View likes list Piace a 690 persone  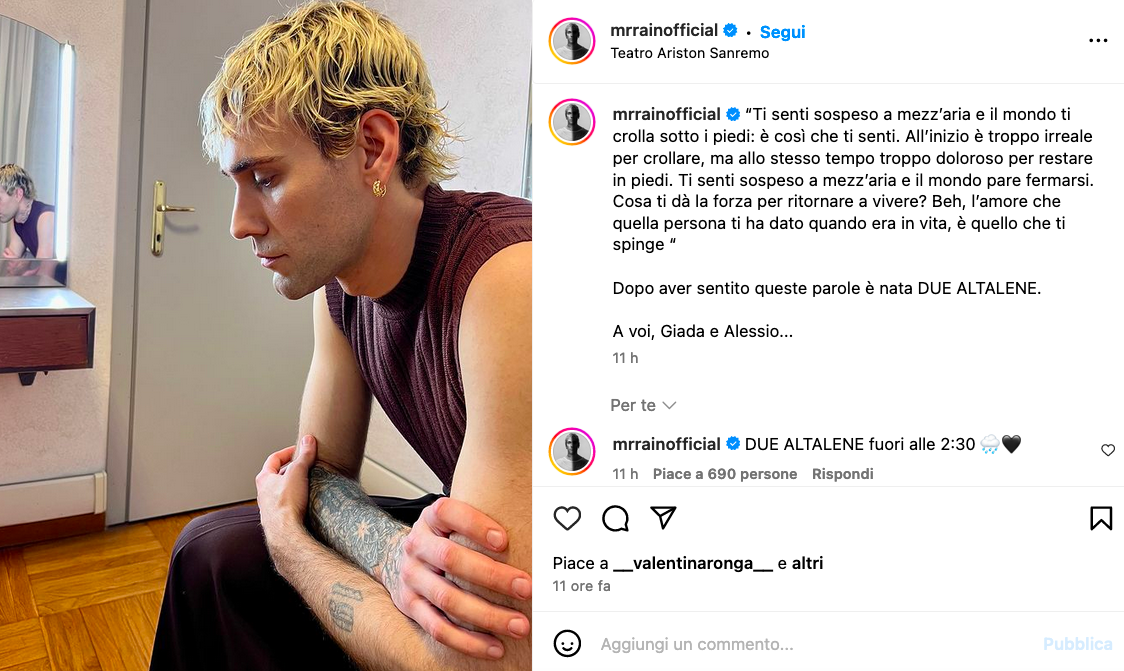point(725,474)
